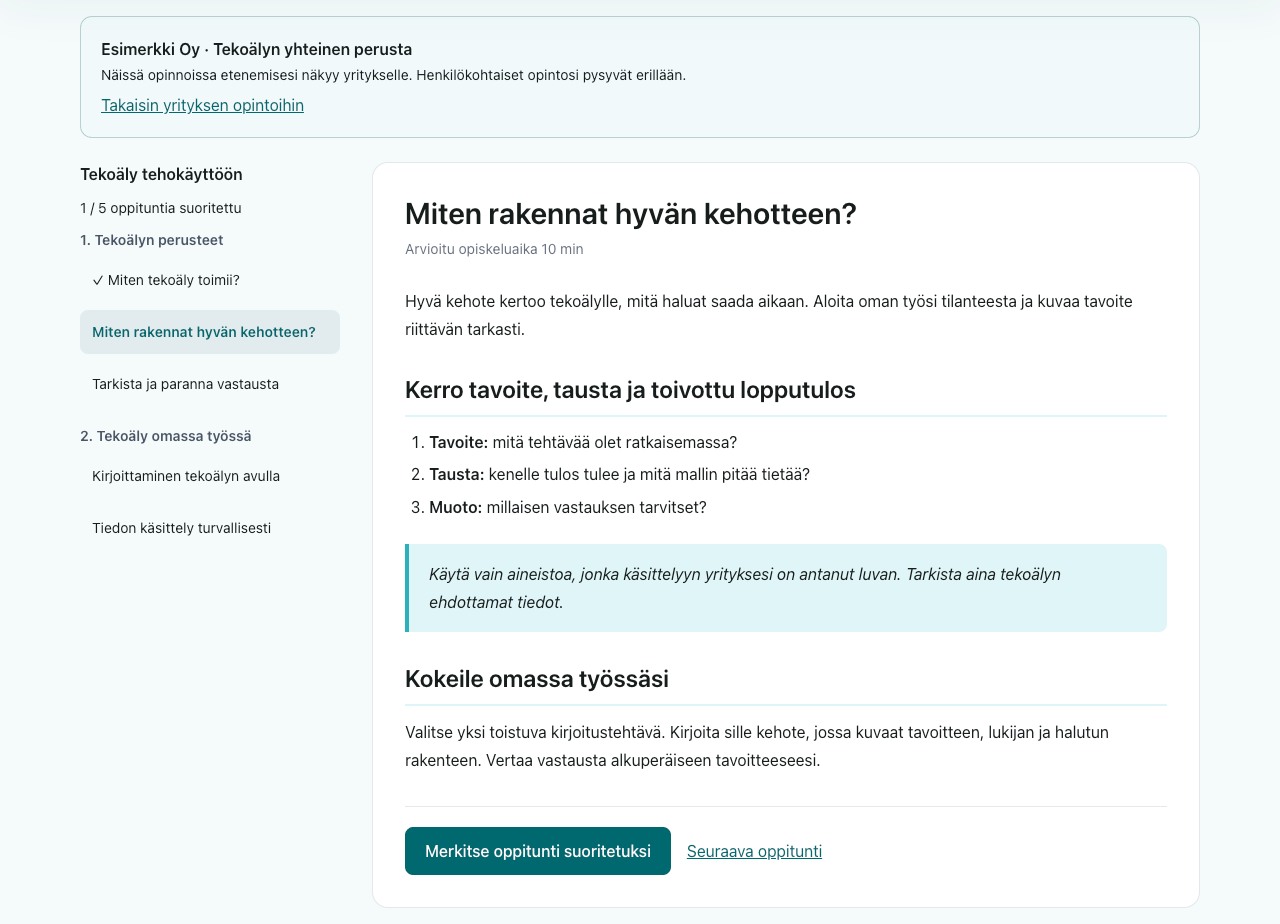Go to 'Seuraava oppitunti' link
The height and width of the screenshot is (924, 1280).
(754, 851)
